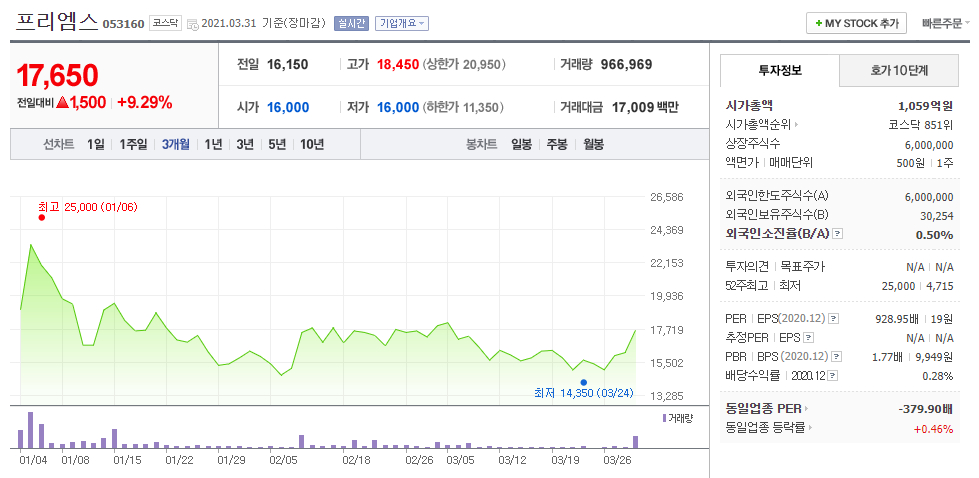The image size is (979, 478).
Task: Select 3개월 line chart period
Action: (175, 145)
